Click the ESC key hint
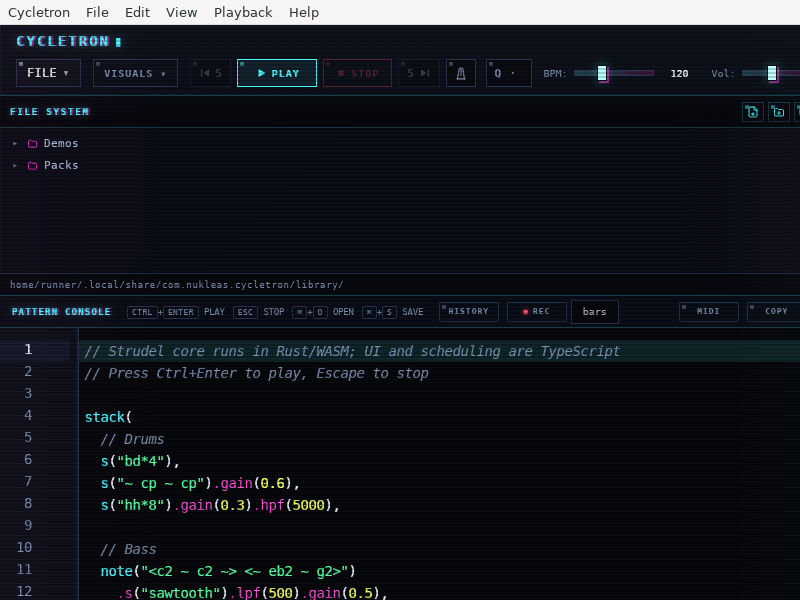 245,312
